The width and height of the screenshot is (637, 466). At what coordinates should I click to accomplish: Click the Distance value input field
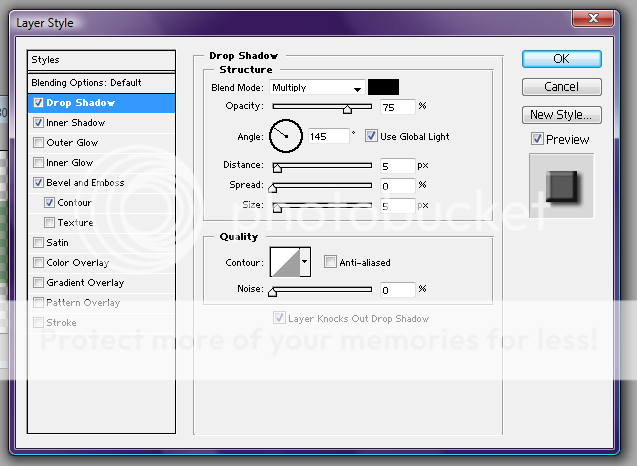(398, 166)
